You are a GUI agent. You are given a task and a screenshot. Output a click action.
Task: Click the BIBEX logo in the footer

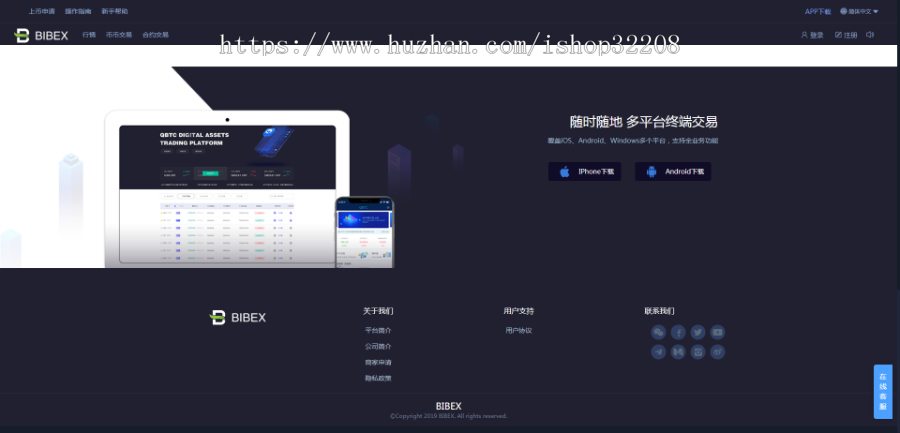pos(238,317)
